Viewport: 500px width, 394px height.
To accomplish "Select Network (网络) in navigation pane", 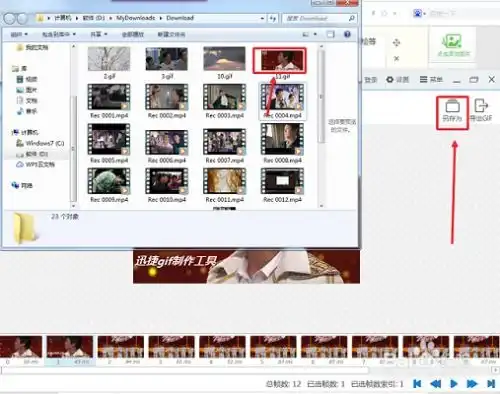I will point(22,185).
